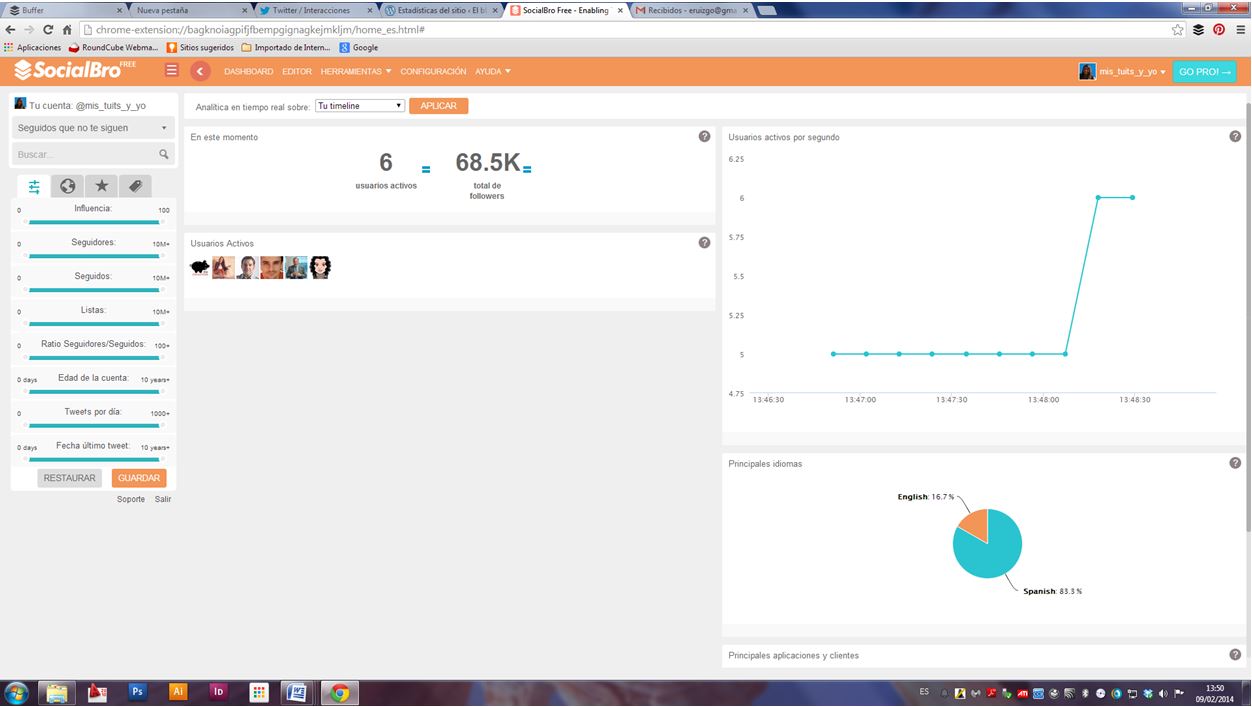Click the Influencia slider bar
This screenshot has height=707, width=1252.
pos(94,222)
